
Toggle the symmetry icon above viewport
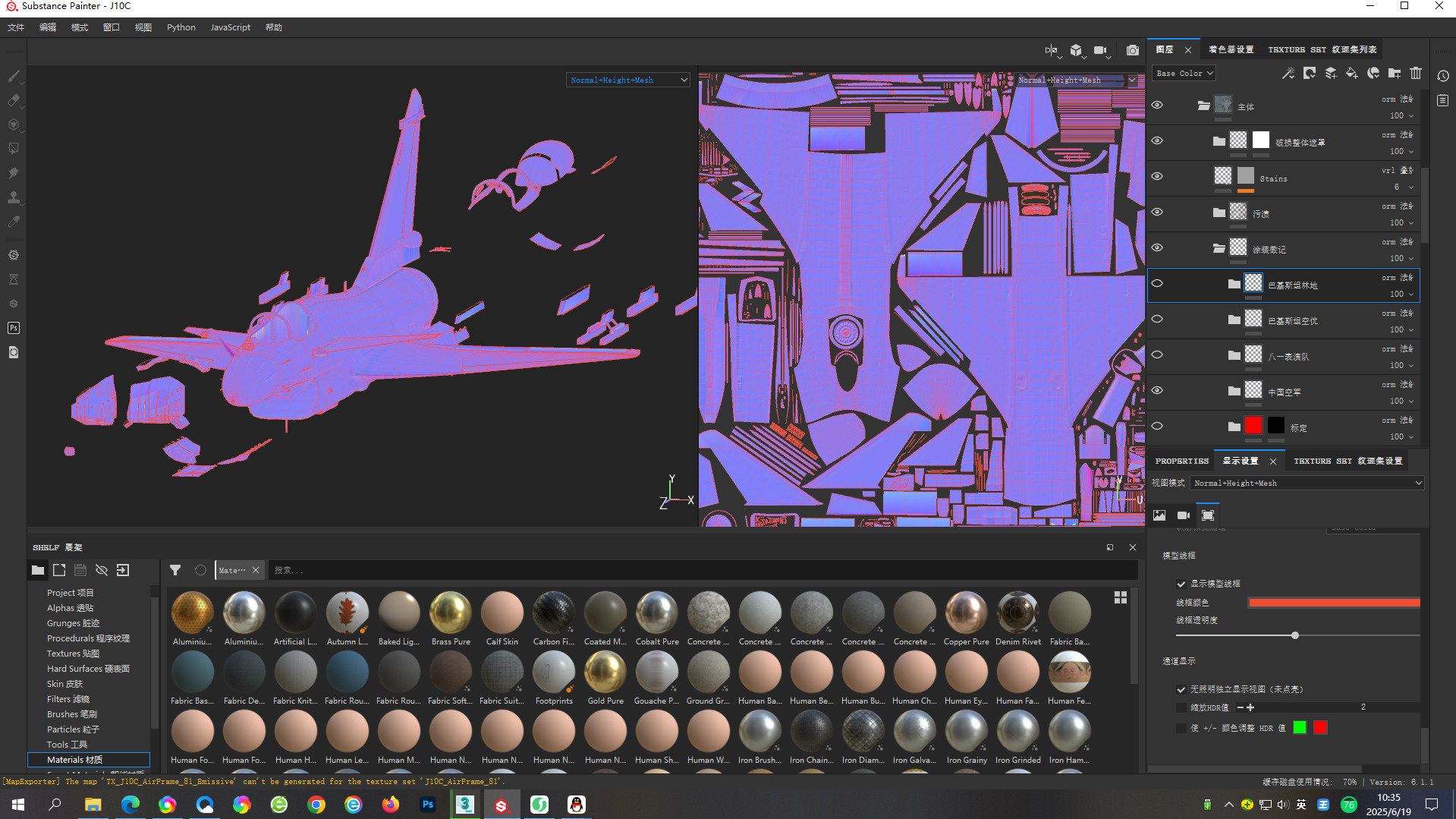(x=1052, y=51)
